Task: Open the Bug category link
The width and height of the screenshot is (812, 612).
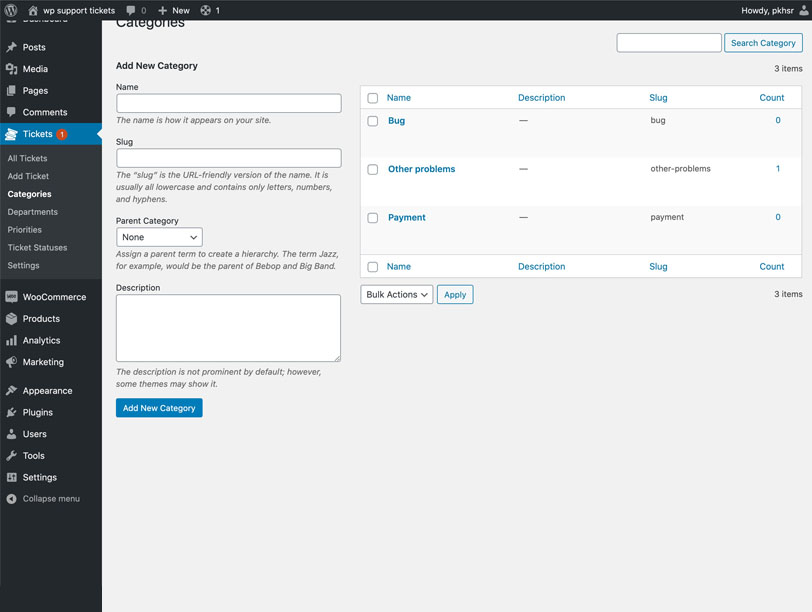Action: 397,121
